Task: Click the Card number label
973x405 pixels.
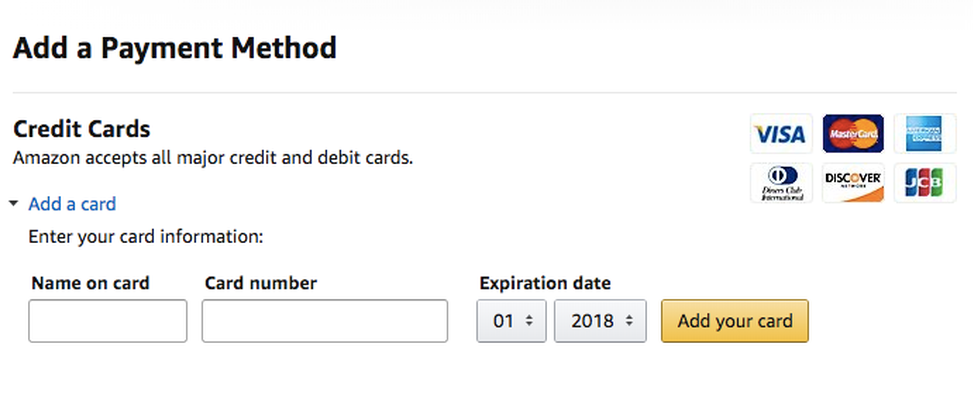Action: tap(261, 283)
